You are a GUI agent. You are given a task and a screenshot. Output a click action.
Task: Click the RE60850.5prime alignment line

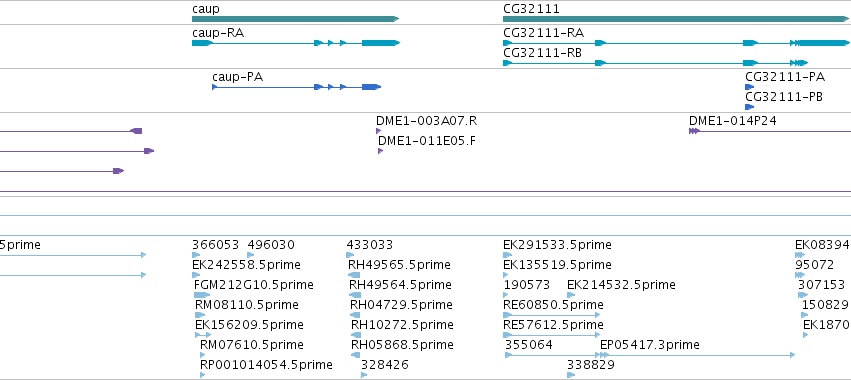point(551,315)
